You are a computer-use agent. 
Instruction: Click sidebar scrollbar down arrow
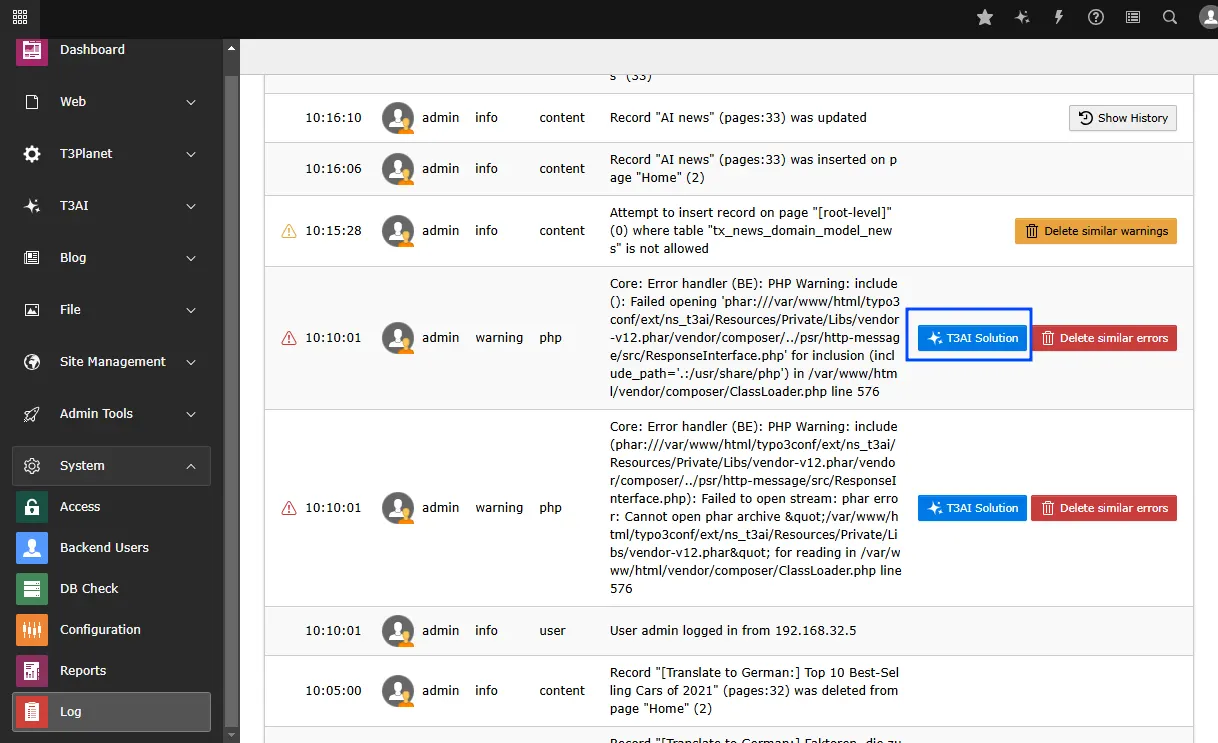pos(232,735)
